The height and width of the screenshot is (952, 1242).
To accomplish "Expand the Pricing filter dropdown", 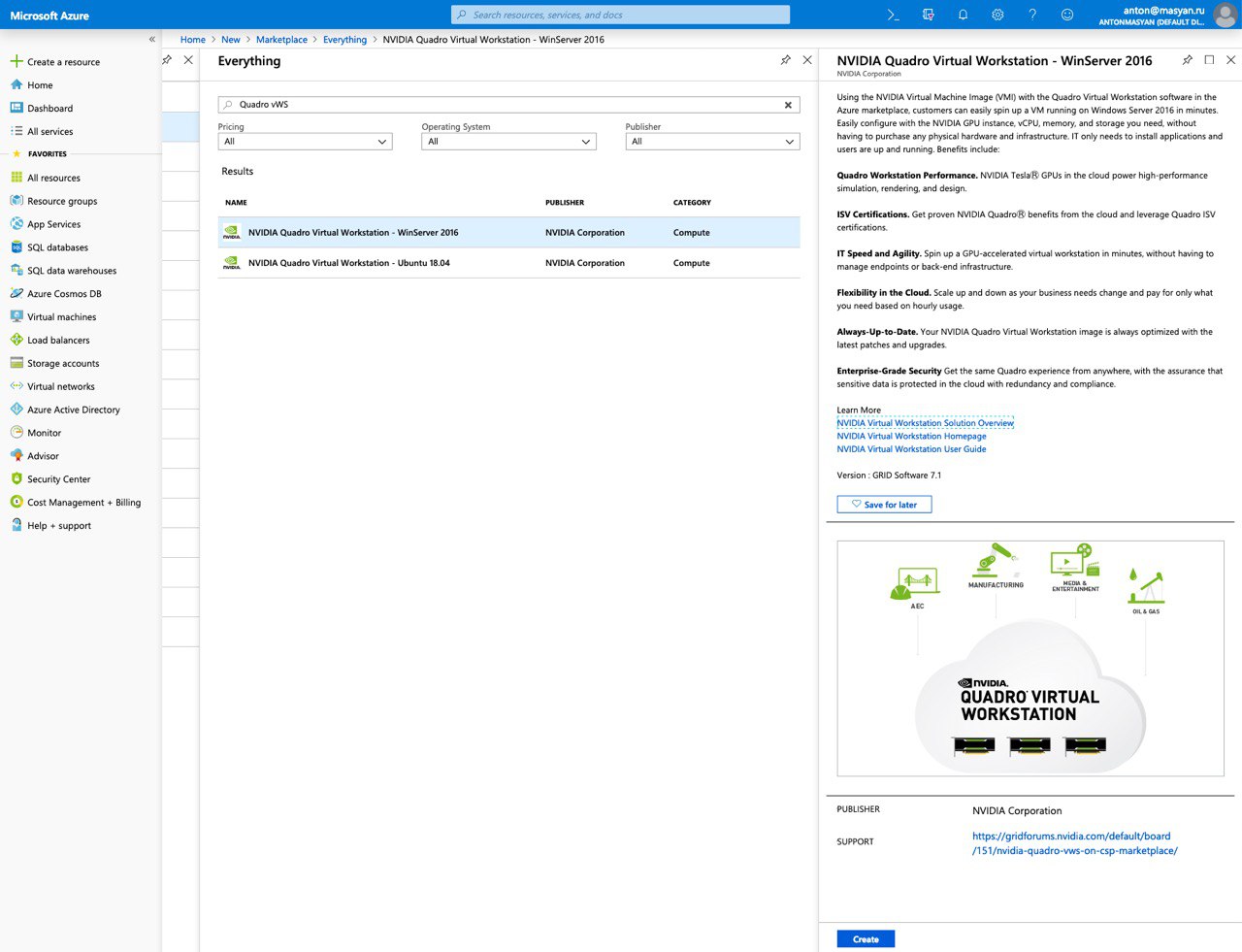I will pos(305,142).
